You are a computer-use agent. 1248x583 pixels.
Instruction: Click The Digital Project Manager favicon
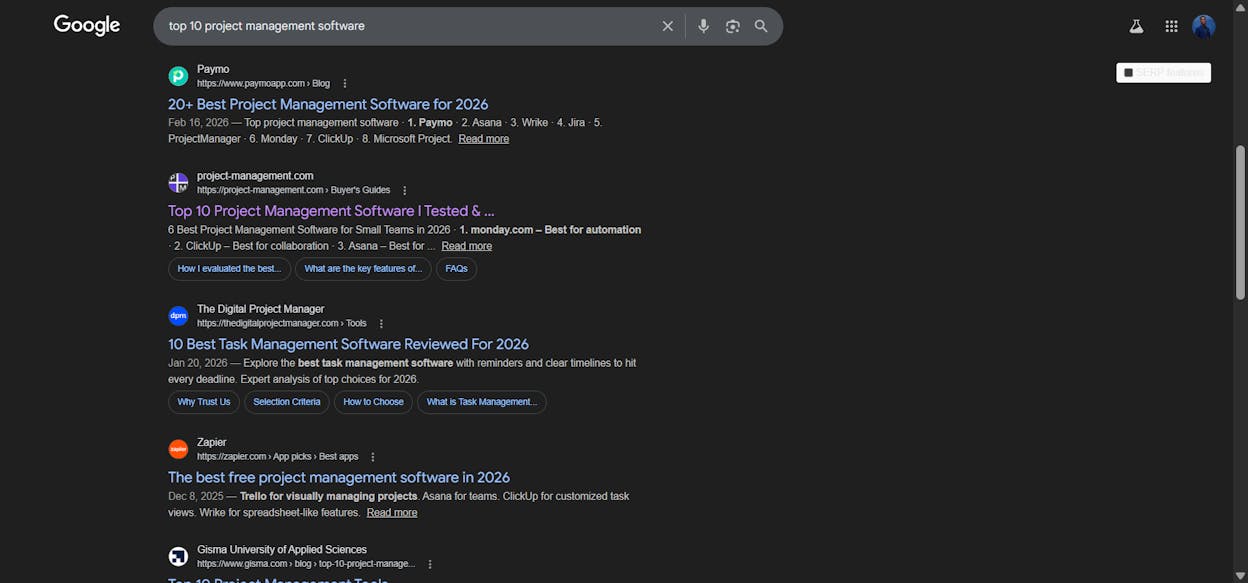[x=178, y=316]
